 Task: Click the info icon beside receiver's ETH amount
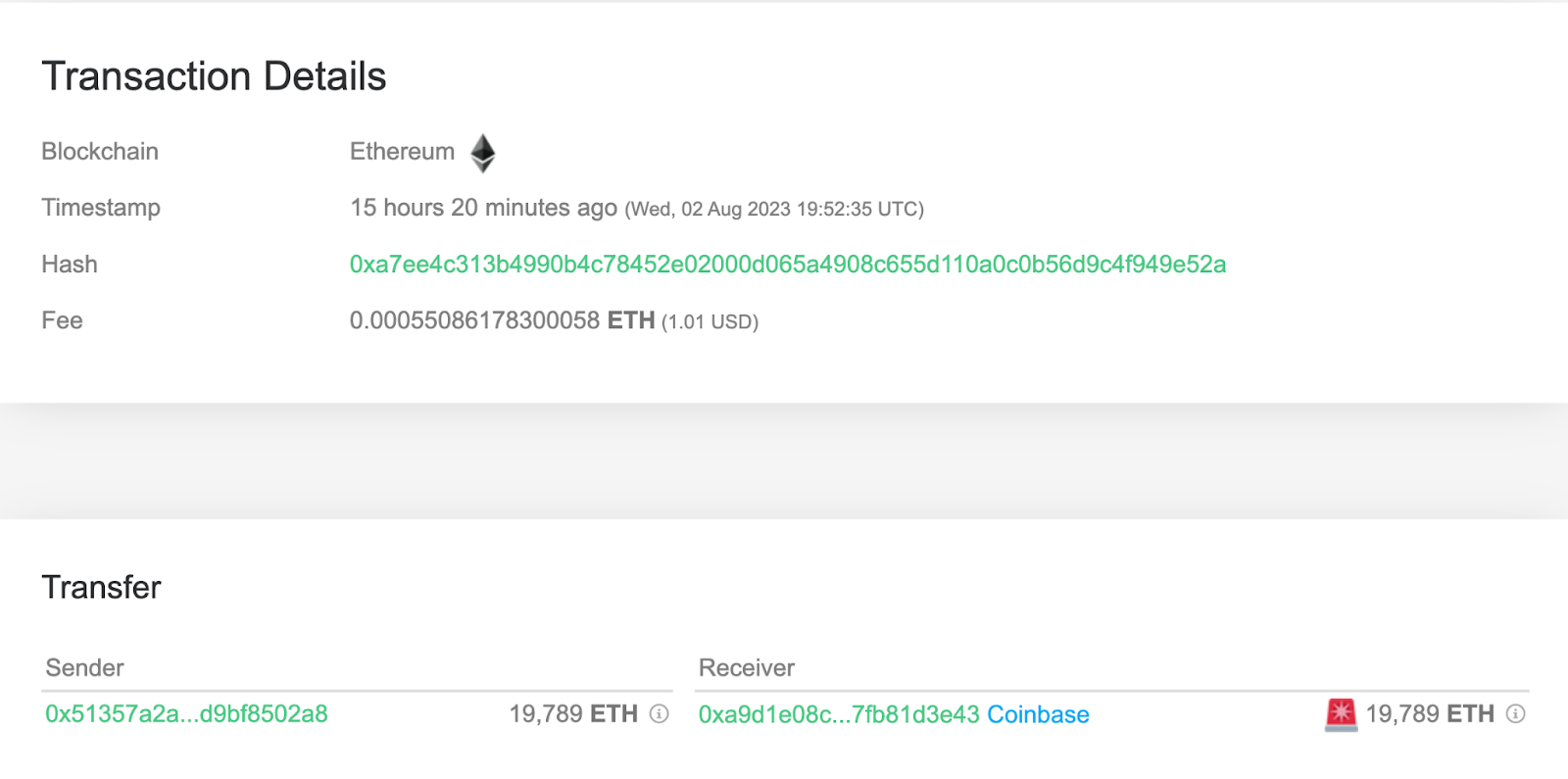point(1516,714)
